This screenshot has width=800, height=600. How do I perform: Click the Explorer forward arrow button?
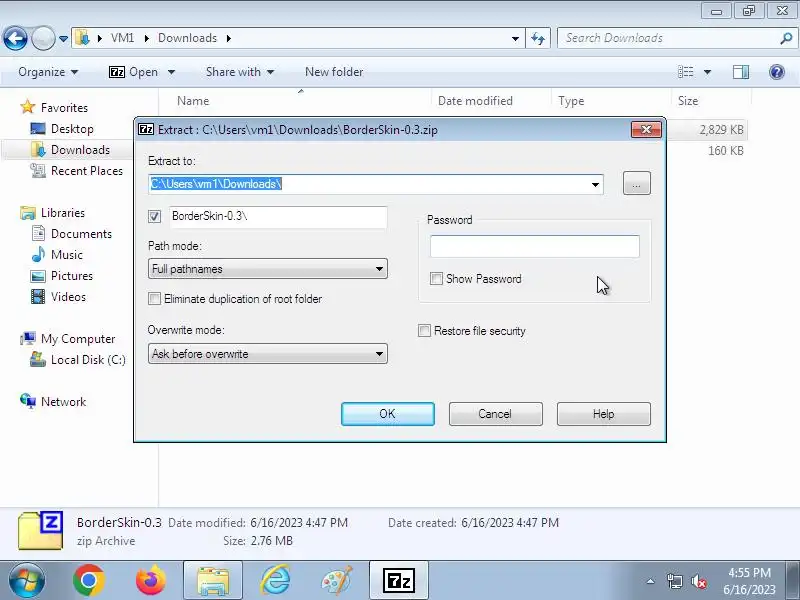(x=43, y=38)
